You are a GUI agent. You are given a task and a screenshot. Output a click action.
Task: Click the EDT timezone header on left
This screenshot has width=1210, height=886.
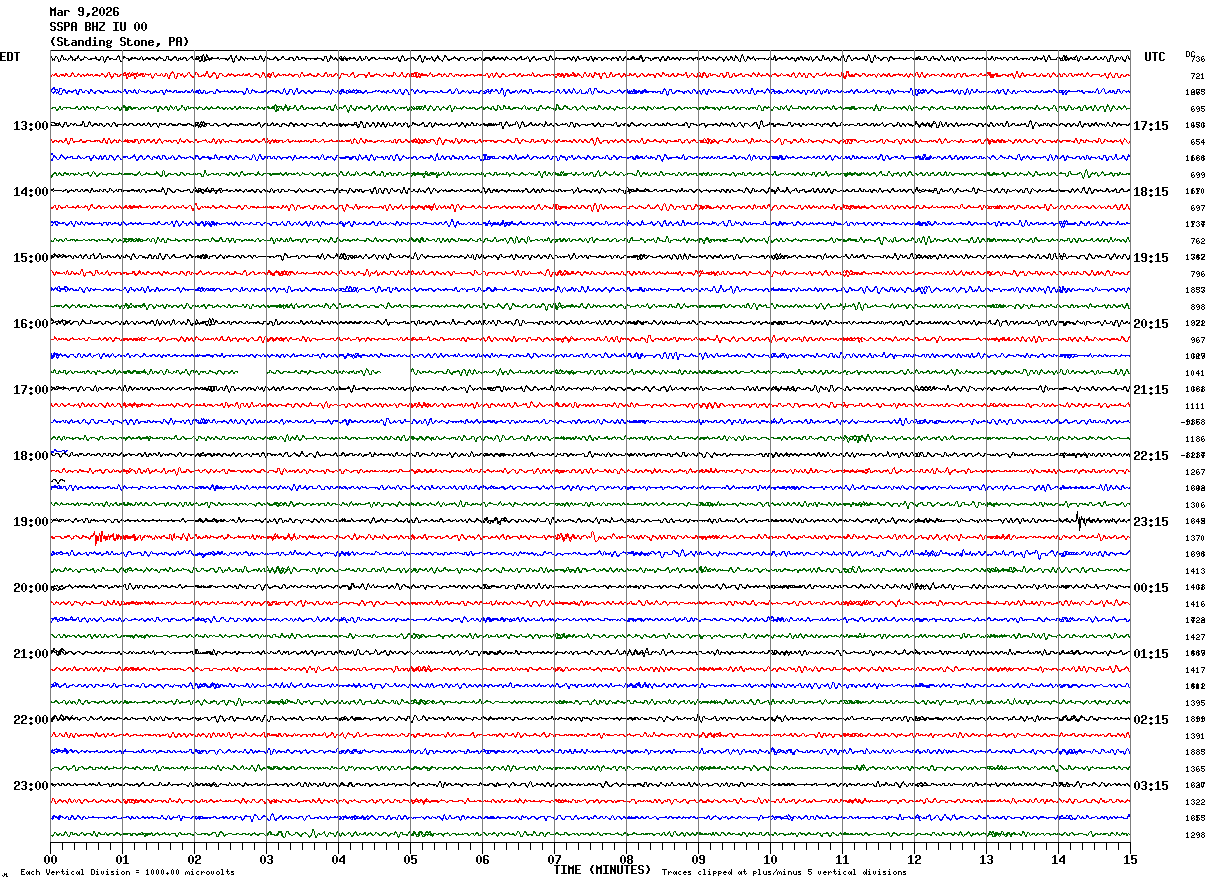tap(10, 57)
